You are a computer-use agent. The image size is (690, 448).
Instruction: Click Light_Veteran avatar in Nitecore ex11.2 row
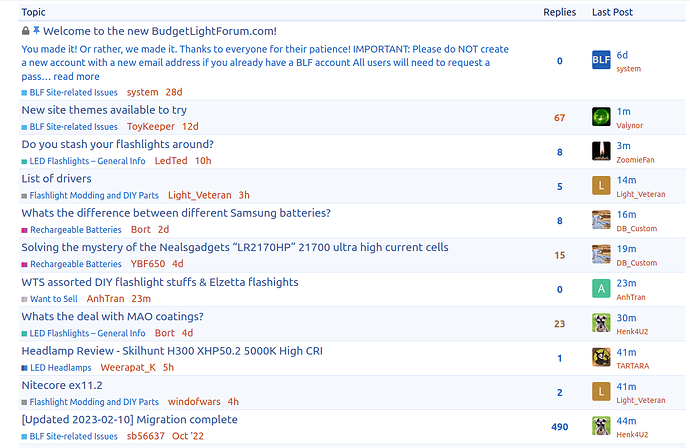[x=601, y=391]
